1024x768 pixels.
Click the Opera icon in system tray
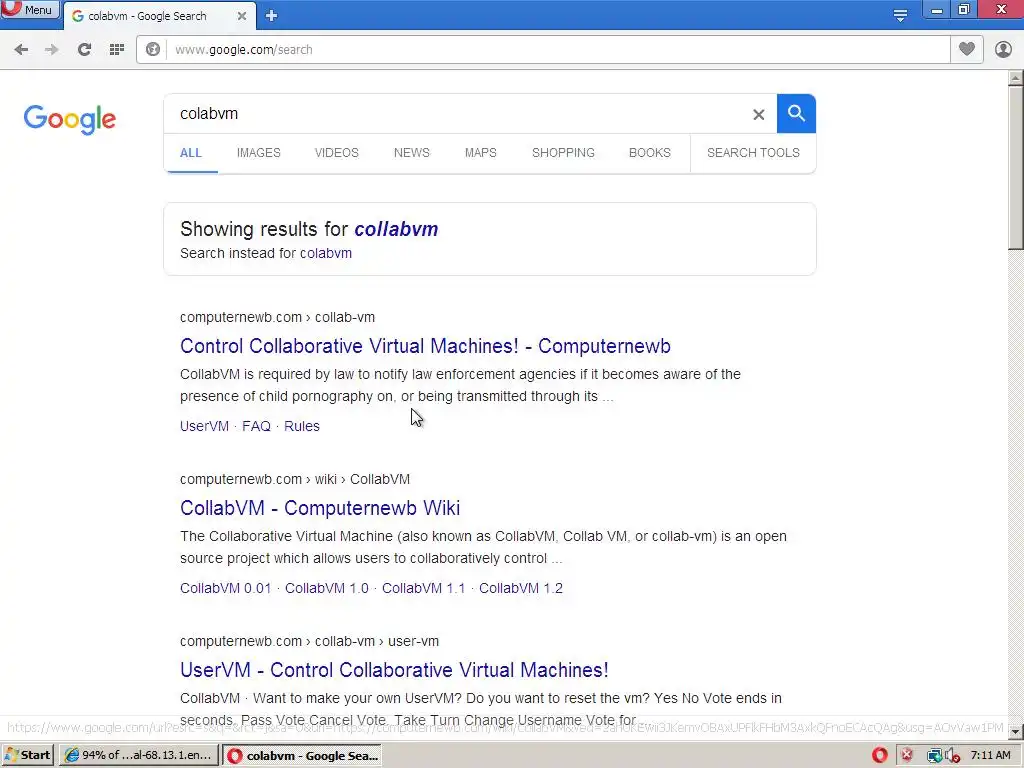tap(880, 756)
